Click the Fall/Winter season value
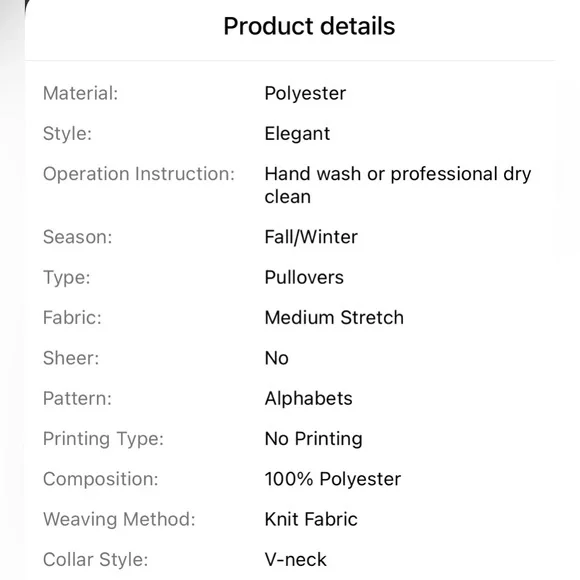This screenshot has width=580, height=580. click(x=311, y=237)
